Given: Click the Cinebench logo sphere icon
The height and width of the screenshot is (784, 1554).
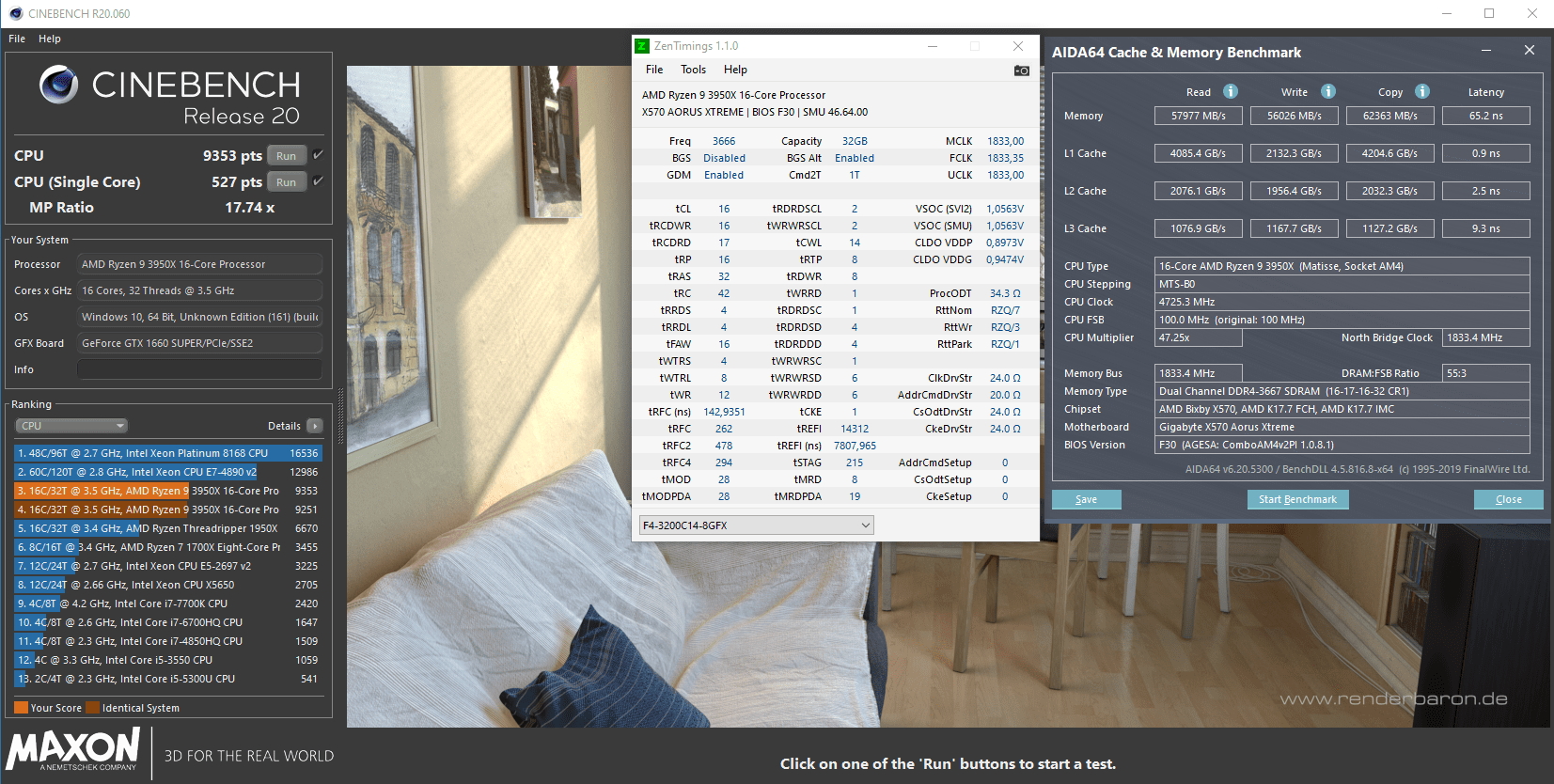Looking at the screenshot, I should click(58, 85).
